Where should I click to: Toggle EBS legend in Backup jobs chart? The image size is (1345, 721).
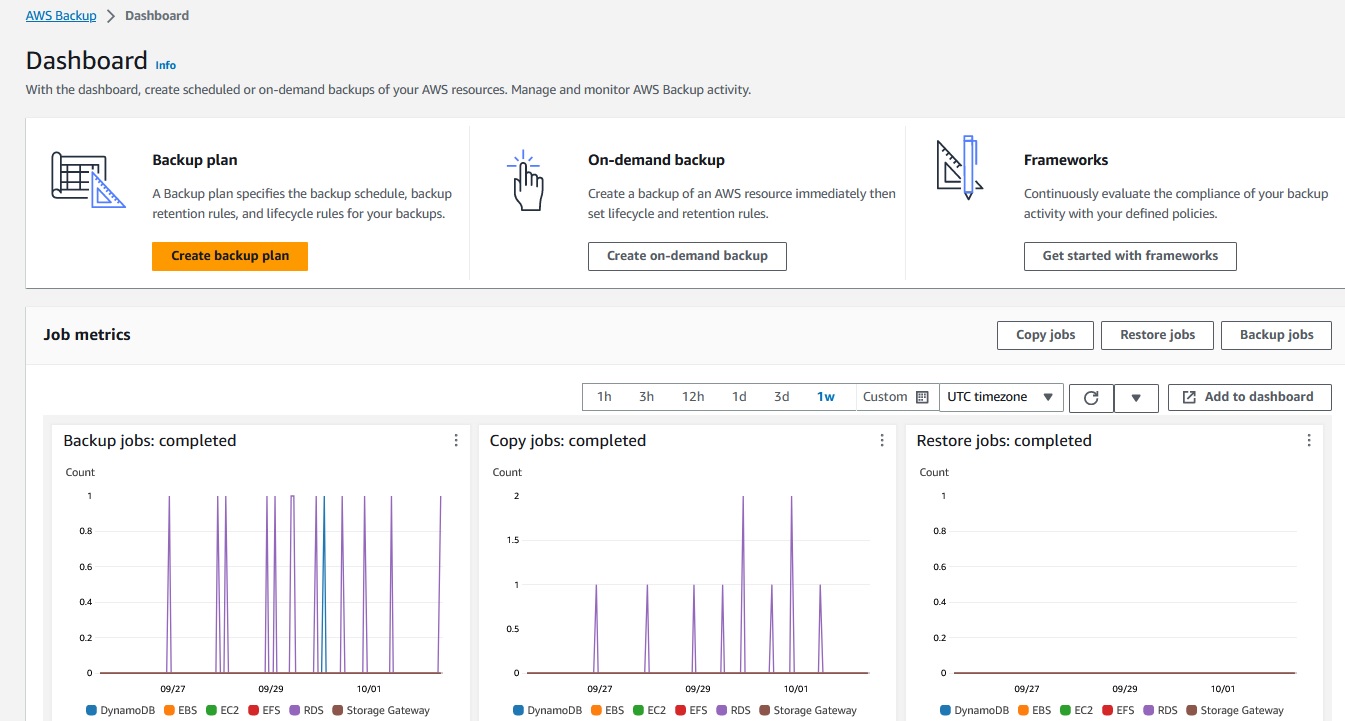coord(178,711)
